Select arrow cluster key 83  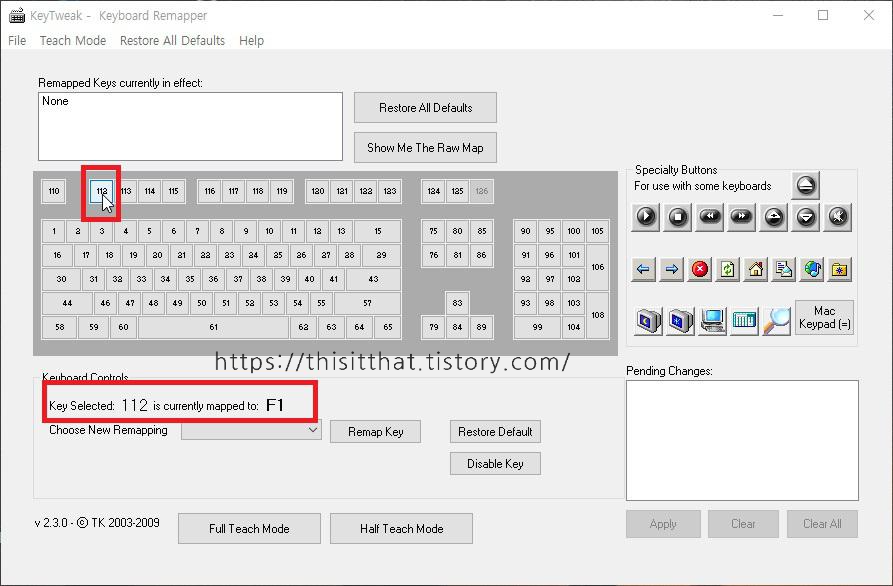[x=457, y=303]
